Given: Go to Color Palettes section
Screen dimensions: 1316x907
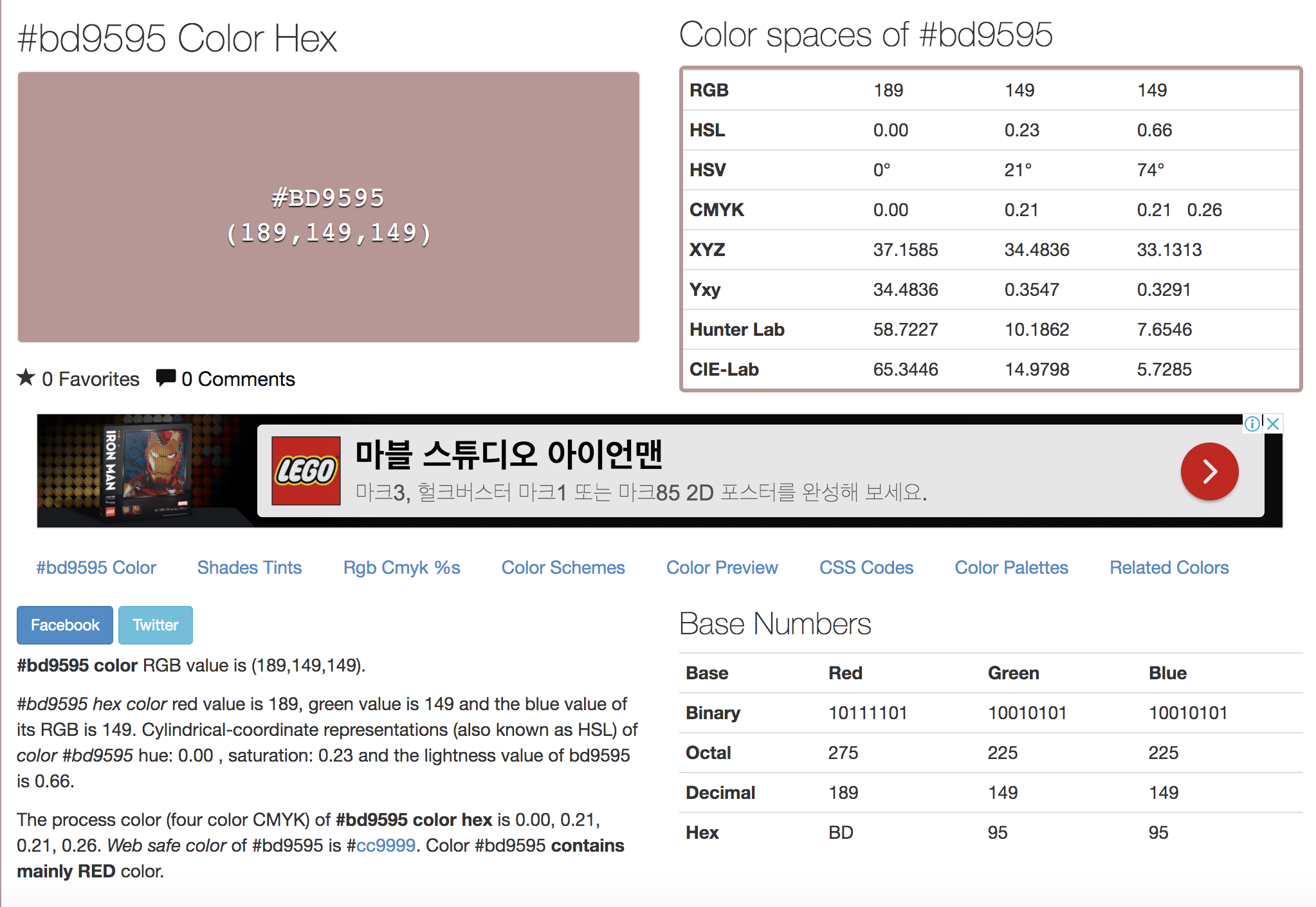Looking at the screenshot, I should pos(1011,567).
